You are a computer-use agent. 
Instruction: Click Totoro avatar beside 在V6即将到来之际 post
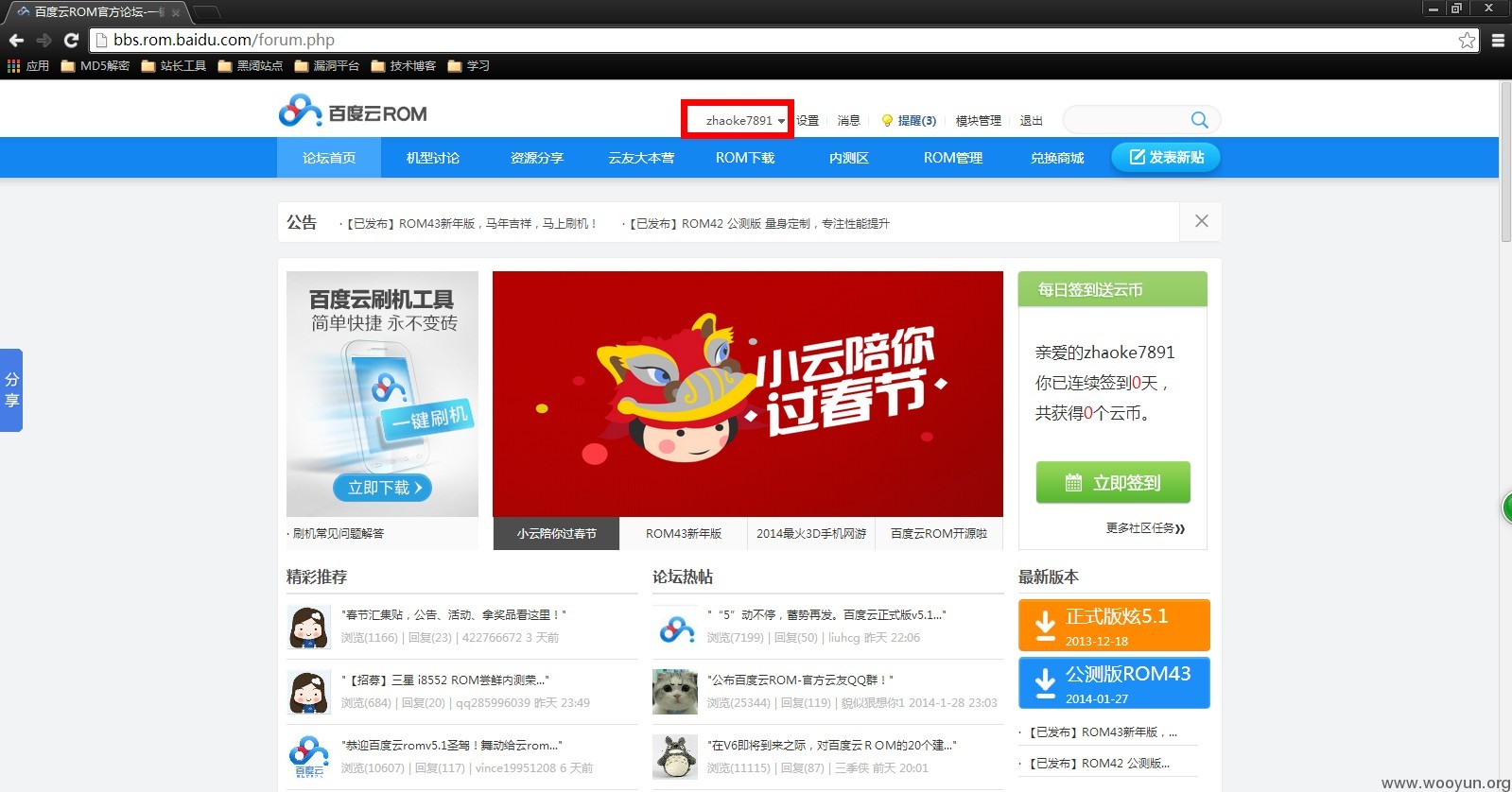pos(675,757)
